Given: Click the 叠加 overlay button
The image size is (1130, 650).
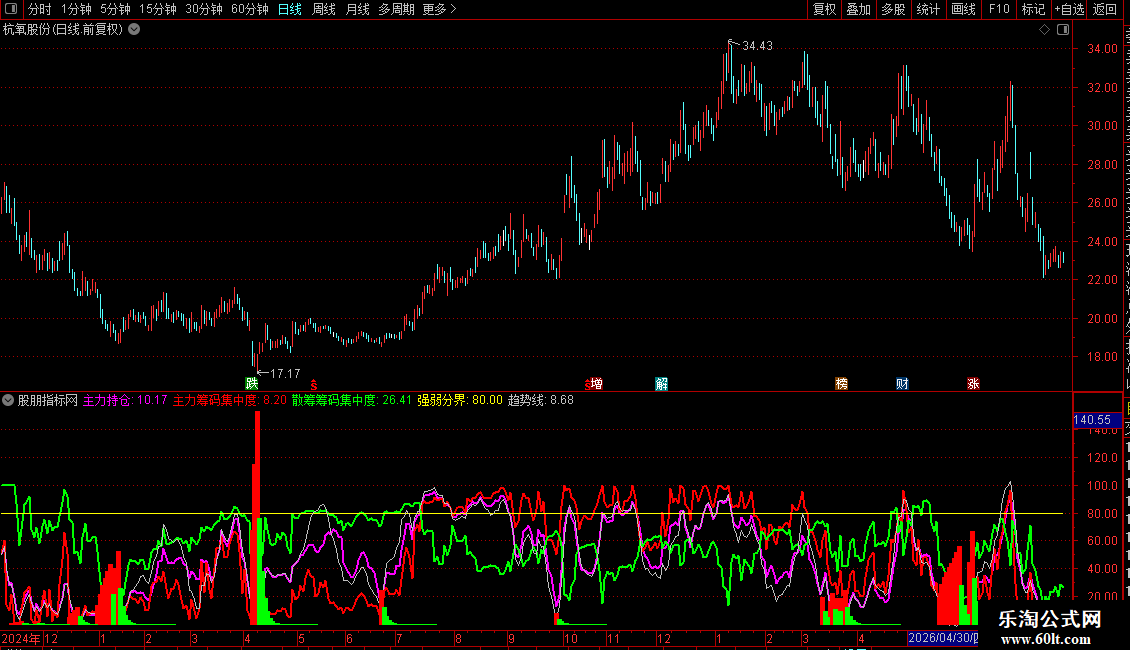Looking at the screenshot, I should coord(859,9).
